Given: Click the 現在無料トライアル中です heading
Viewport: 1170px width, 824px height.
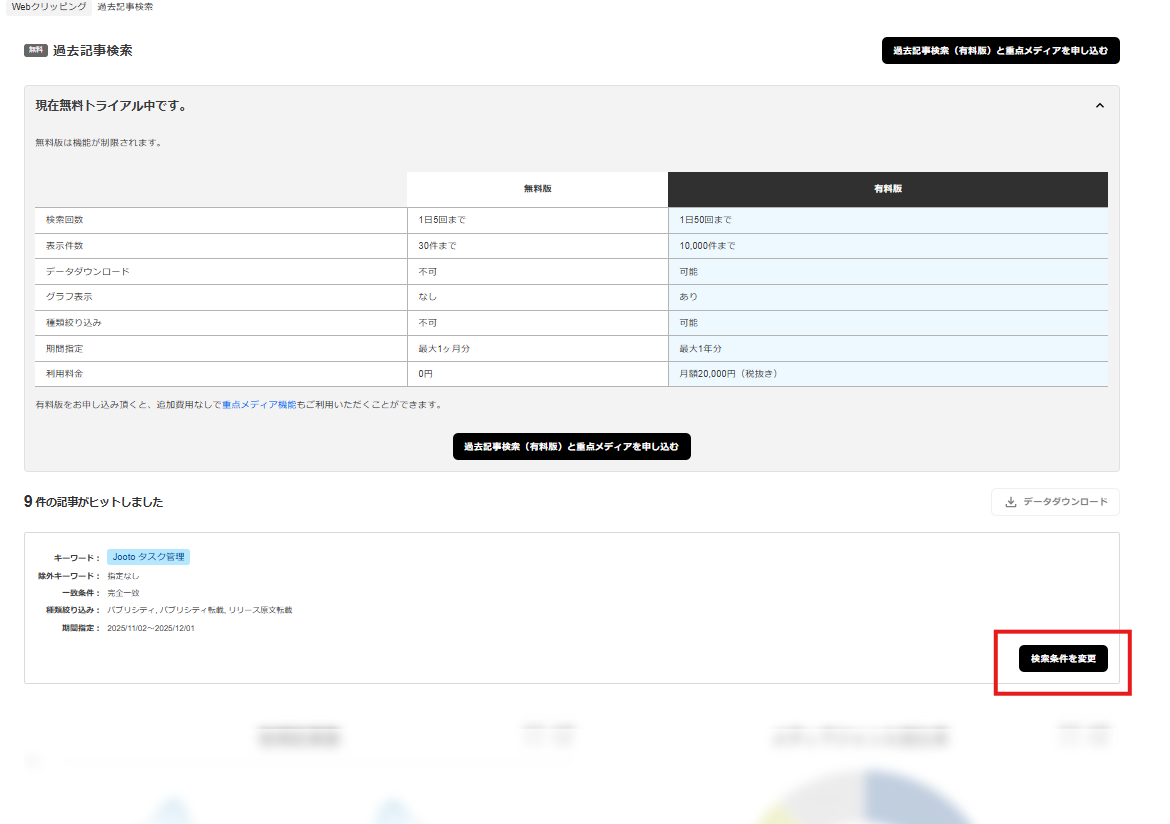Looking at the screenshot, I should (x=111, y=106).
